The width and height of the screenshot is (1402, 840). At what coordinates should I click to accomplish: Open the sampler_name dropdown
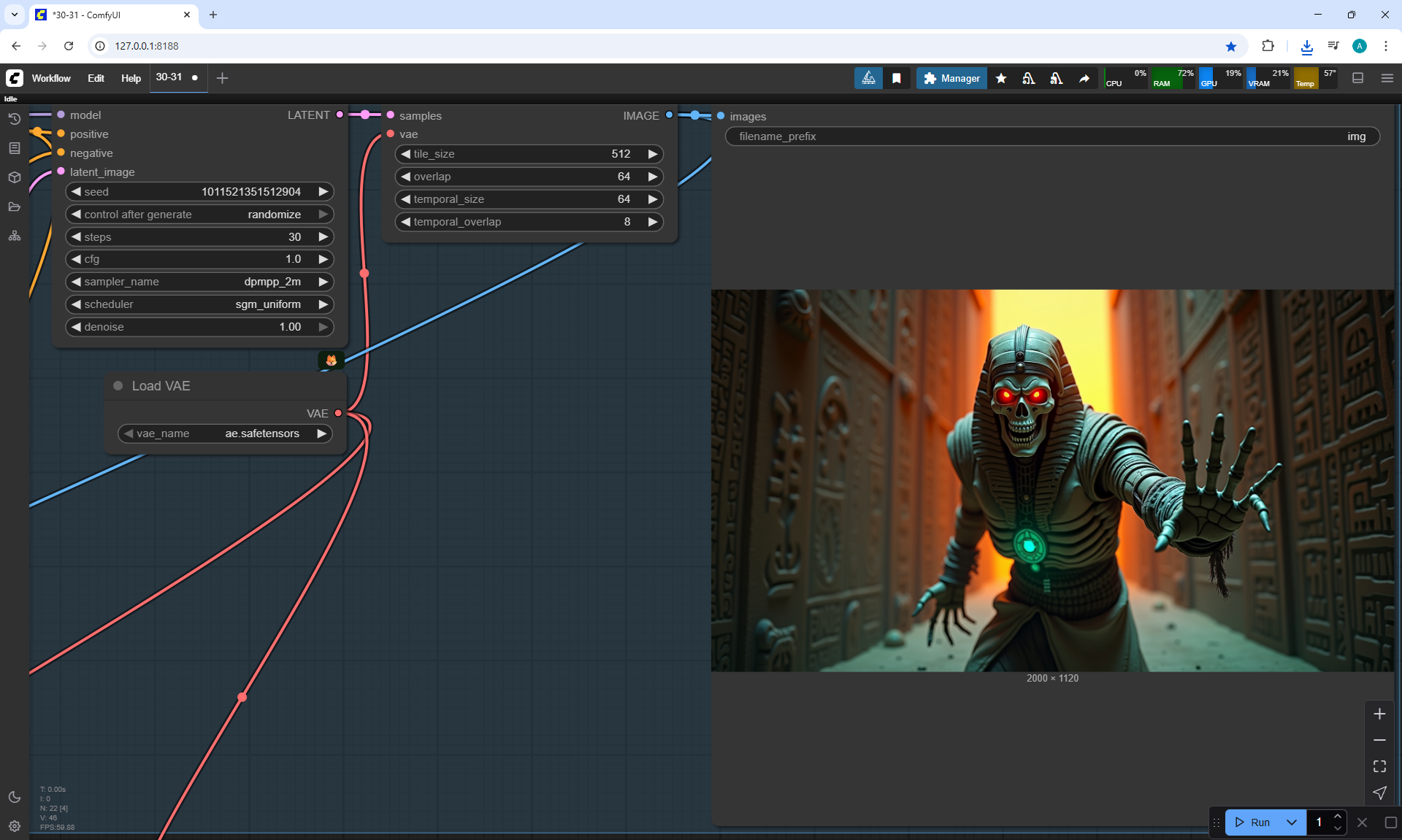(x=199, y=282)
